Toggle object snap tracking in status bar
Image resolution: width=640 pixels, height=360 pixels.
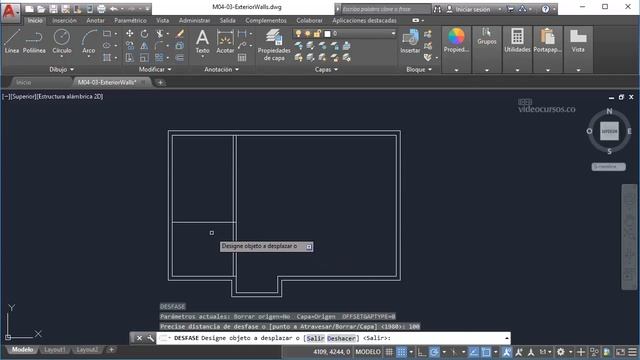(474, 352)
